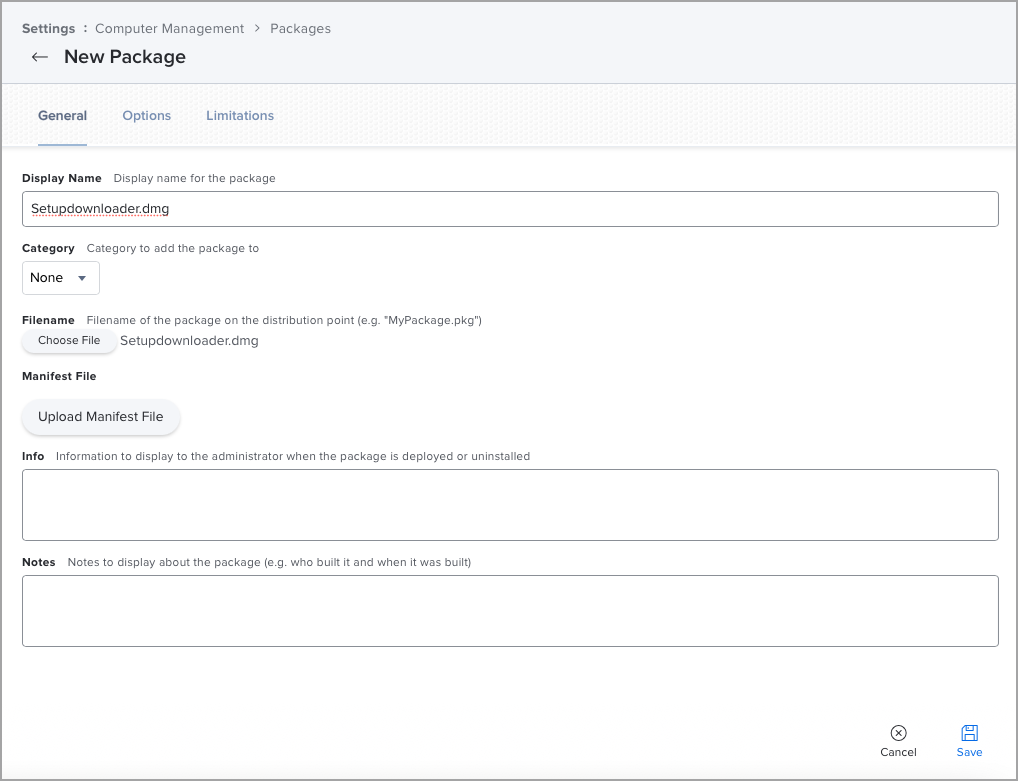Click inside the Display Name field

510,209
